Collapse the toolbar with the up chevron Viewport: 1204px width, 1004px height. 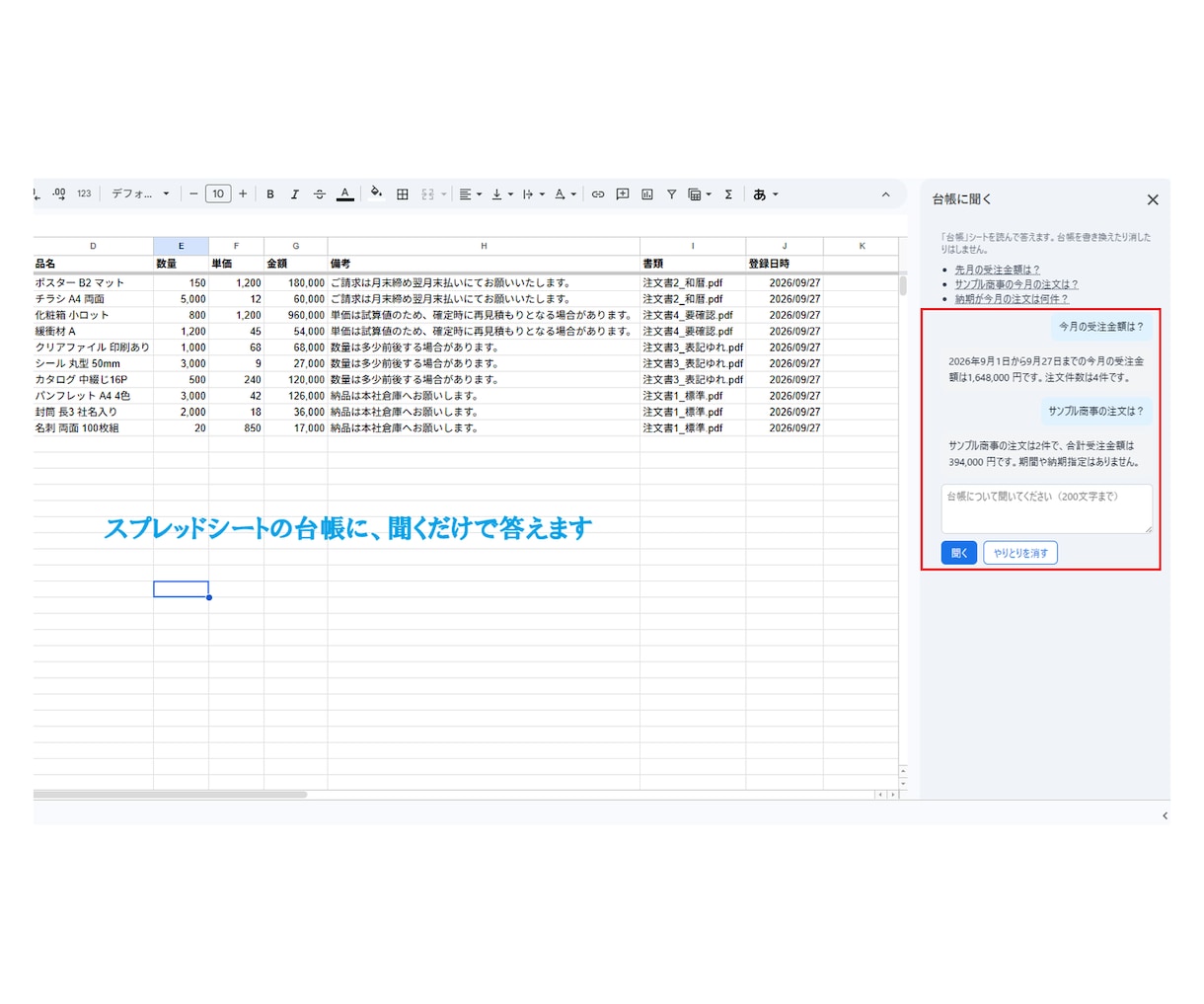(x=886, y=194)
